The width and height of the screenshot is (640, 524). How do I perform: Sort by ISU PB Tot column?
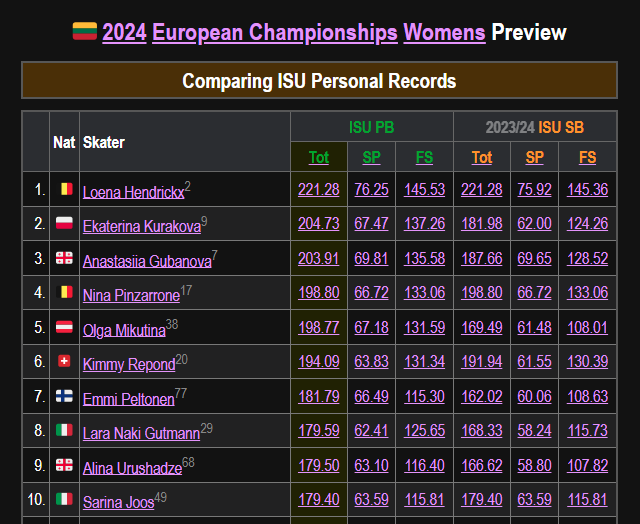[319, 157]
